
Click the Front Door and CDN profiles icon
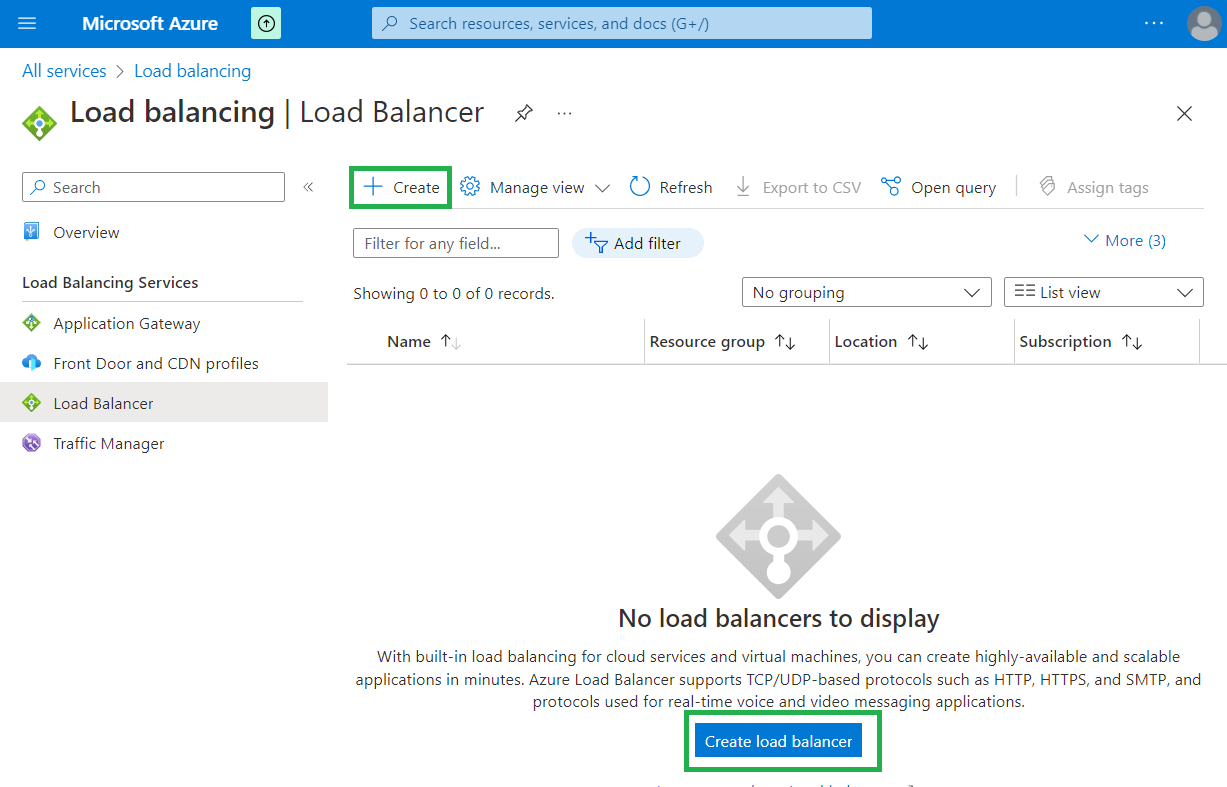(x=31, y=363)
